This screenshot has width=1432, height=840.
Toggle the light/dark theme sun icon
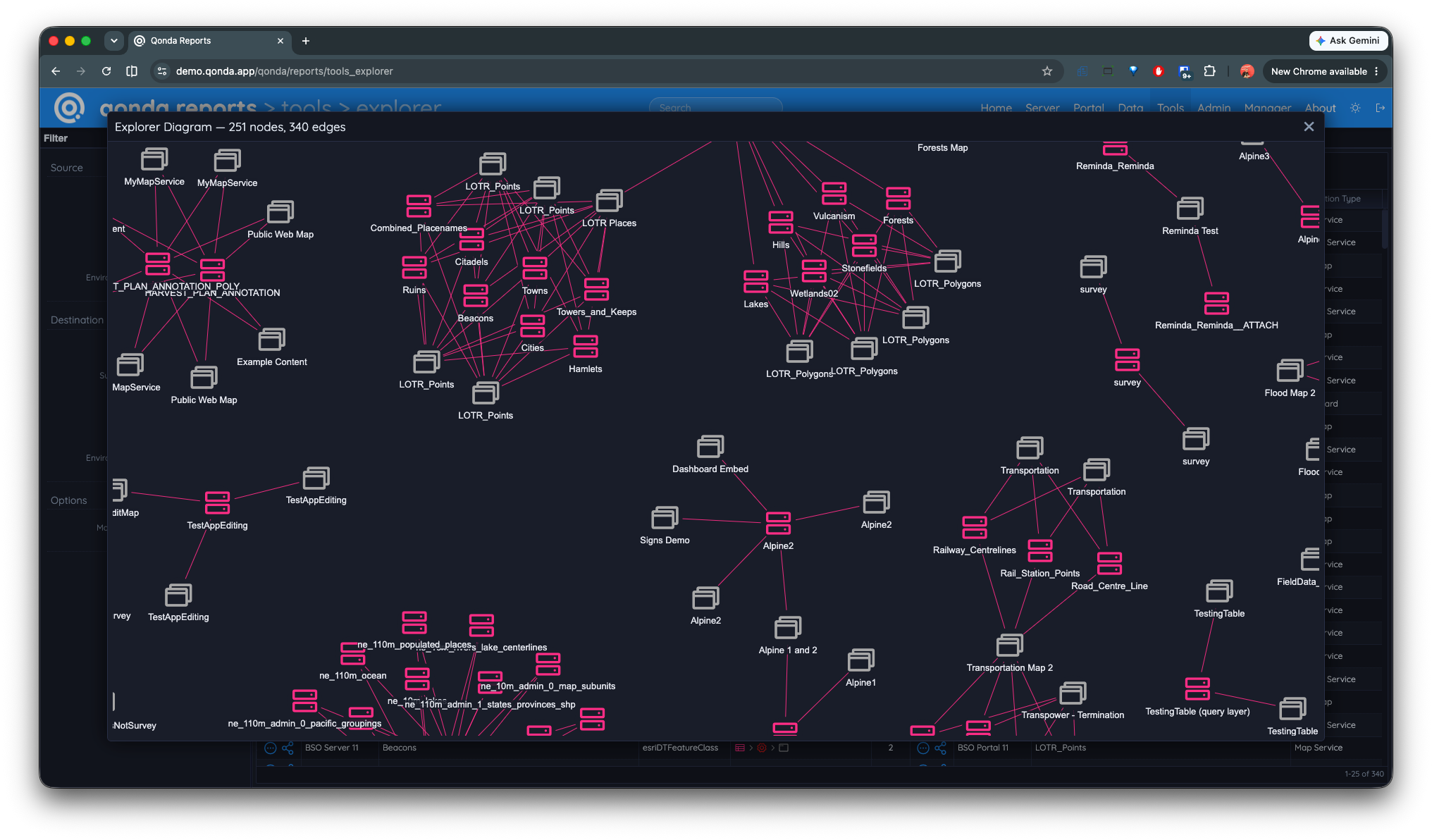tap(1355, 108)
